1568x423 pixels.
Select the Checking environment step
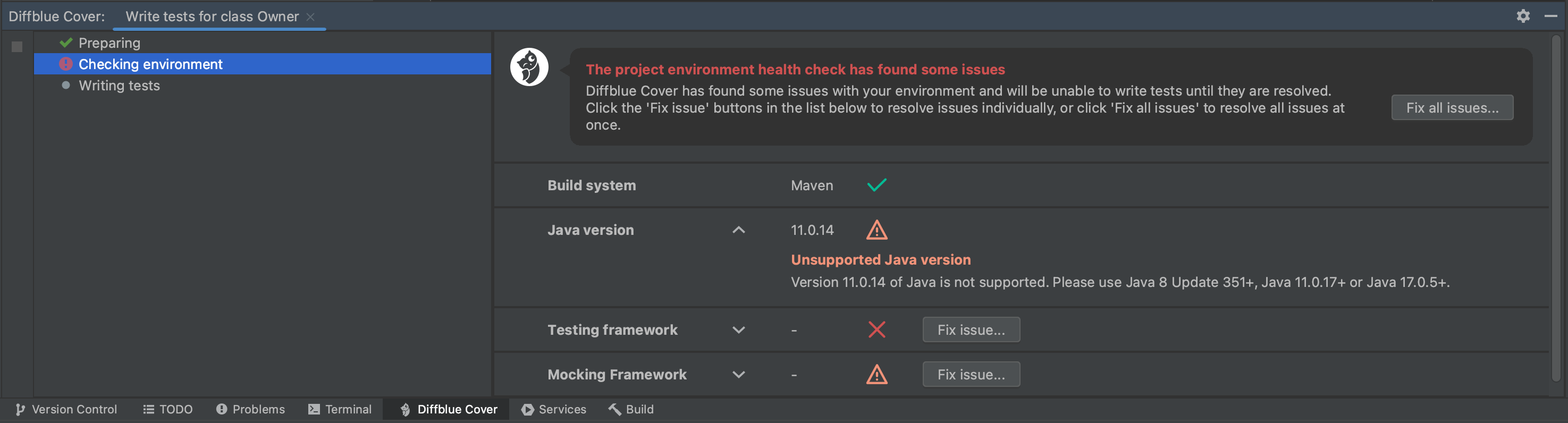click(150, 64)
